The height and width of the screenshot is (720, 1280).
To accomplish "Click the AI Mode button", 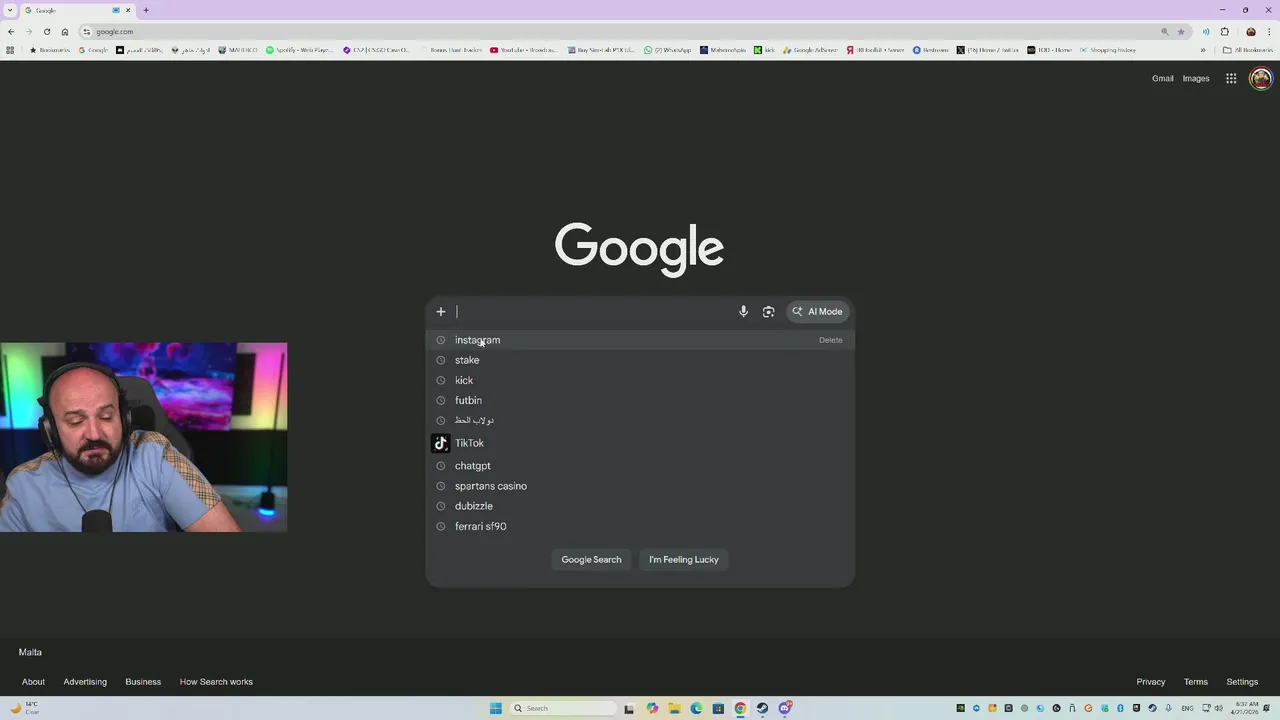I will (x=818, y=311).
